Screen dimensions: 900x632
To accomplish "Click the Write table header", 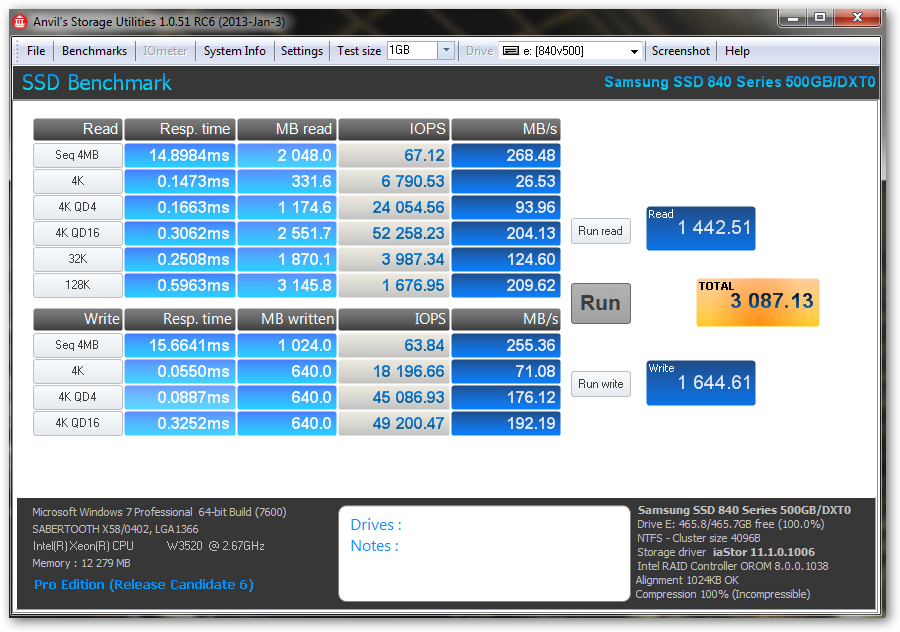I will [x=77, y=319].
